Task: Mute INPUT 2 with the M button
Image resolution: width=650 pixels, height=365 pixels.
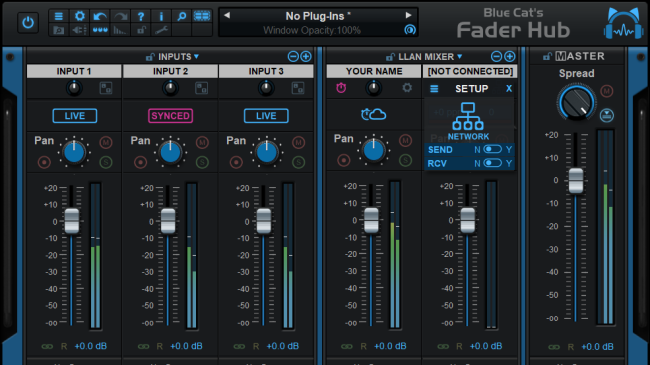Action: [202, 143]
